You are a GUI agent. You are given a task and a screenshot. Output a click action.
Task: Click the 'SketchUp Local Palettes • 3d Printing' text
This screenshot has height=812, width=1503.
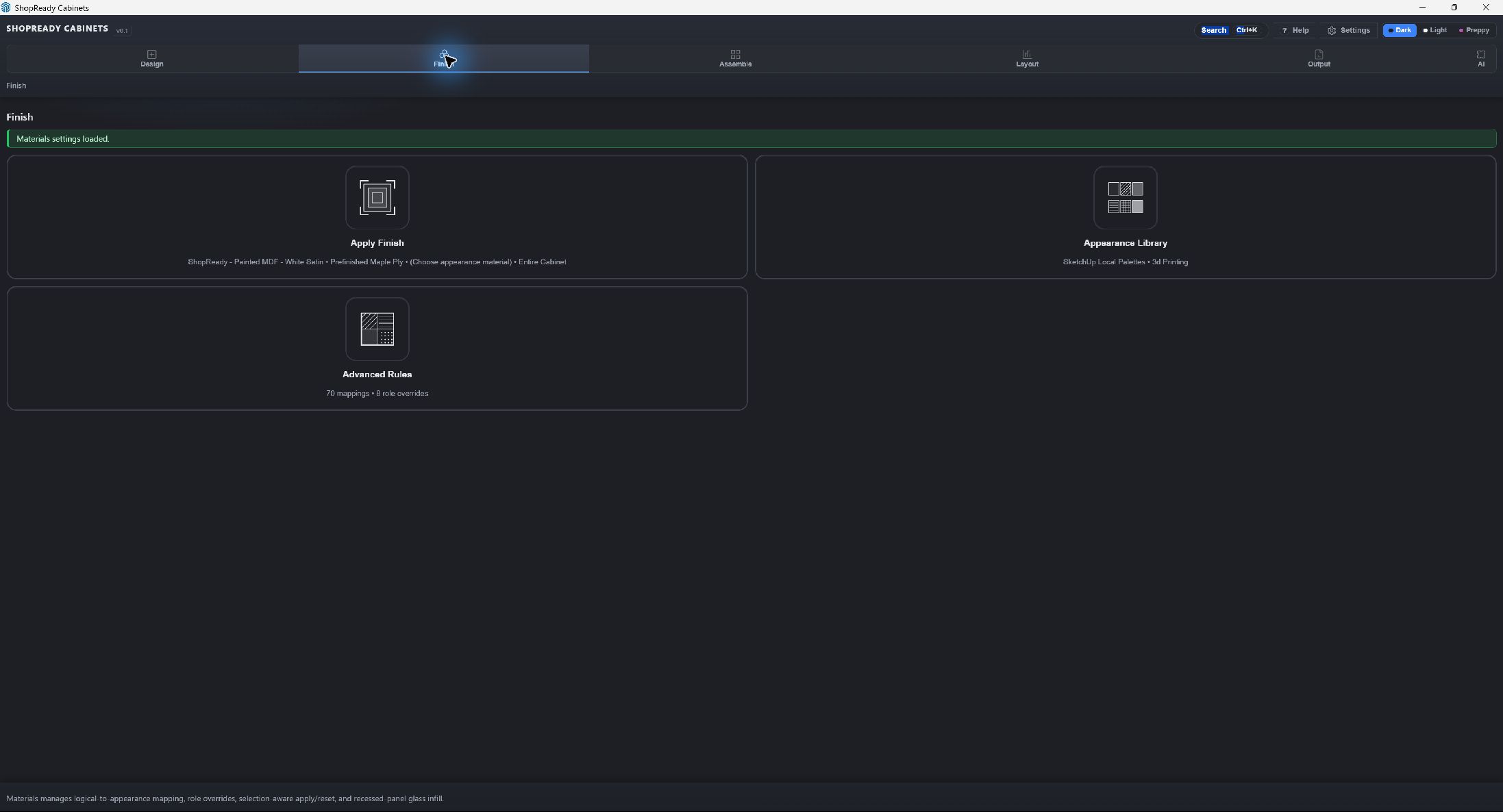click(x=1125, y=262)
